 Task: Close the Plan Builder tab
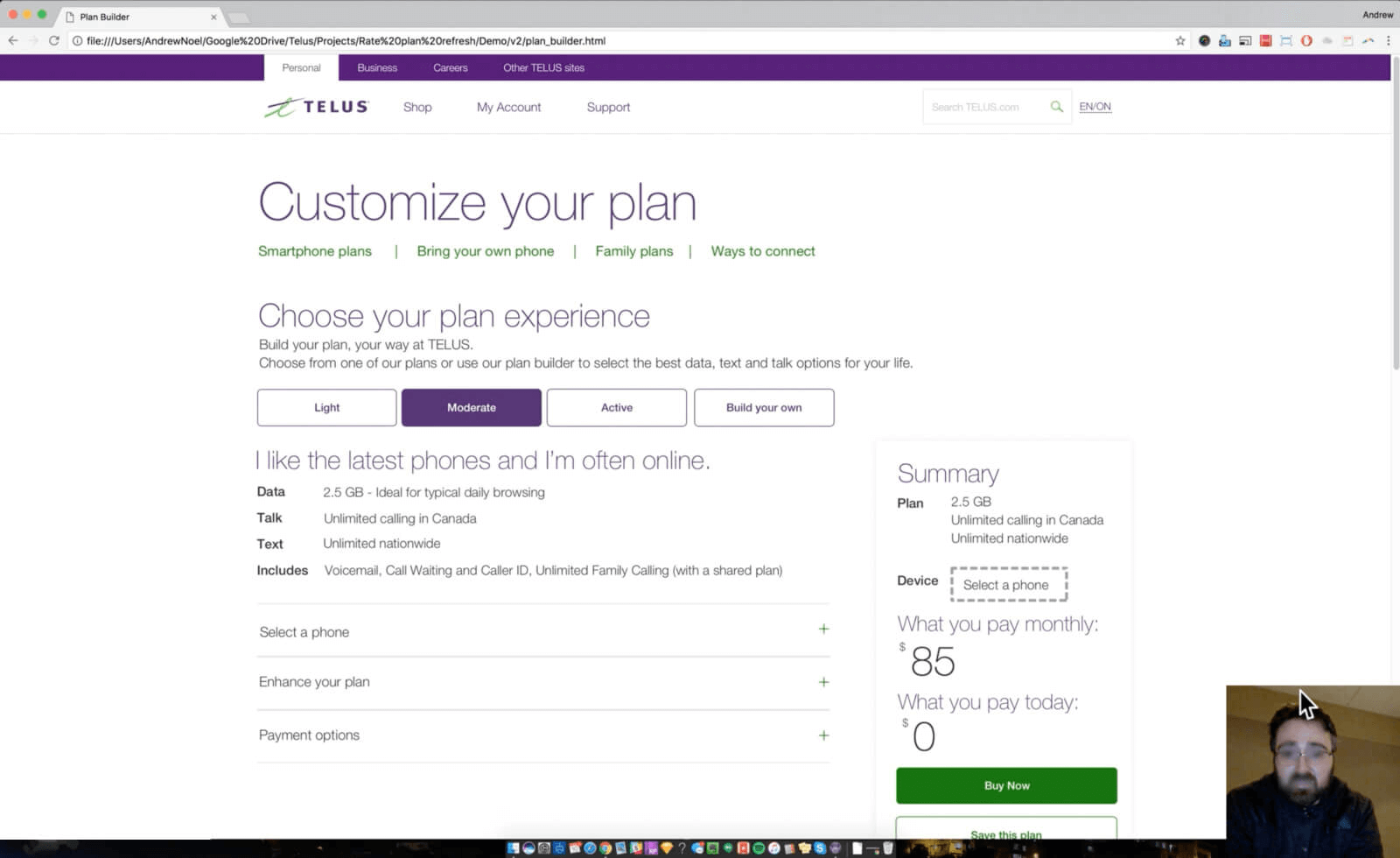(213, 17)
